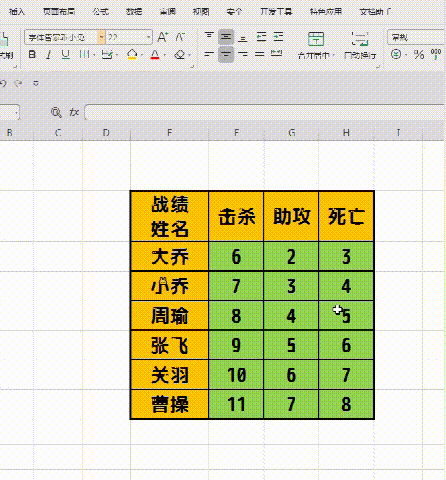Select column F header
Image resolution: width=446 pixels, height=480 pixels.
[236, 133]
